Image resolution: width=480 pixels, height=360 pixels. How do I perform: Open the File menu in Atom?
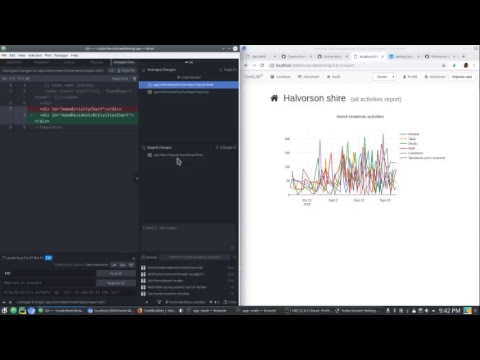pos(4,55)
